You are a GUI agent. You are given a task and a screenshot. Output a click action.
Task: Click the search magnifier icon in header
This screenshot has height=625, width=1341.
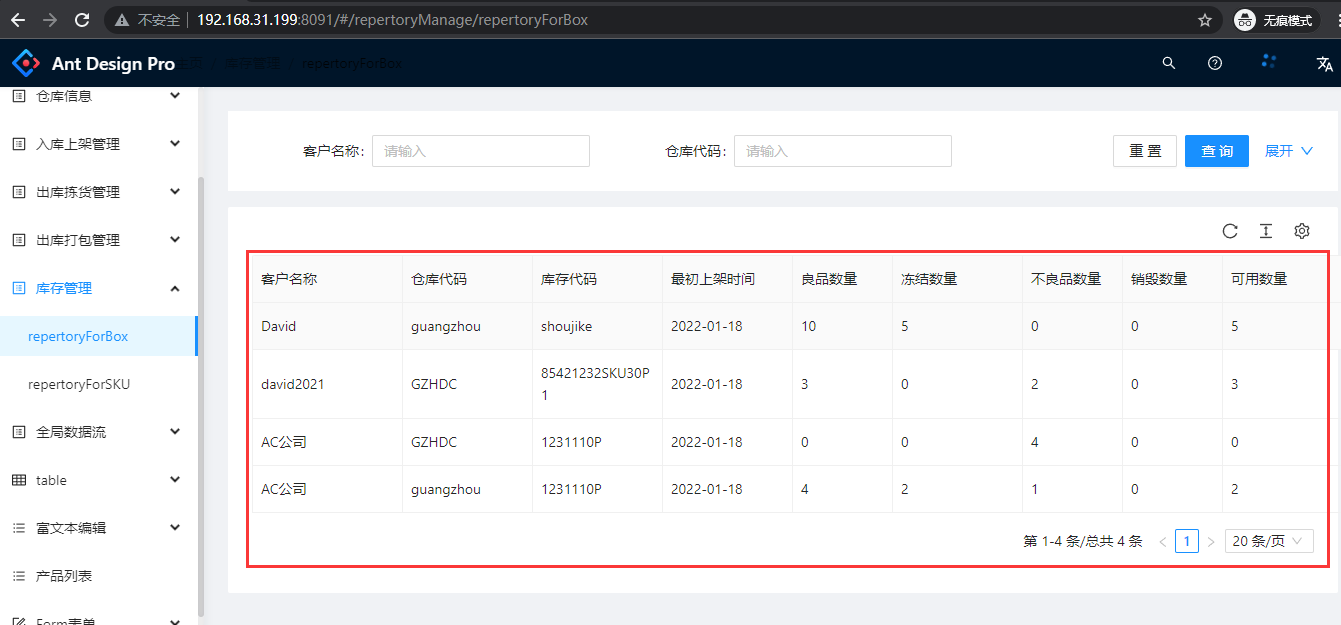1168,63
